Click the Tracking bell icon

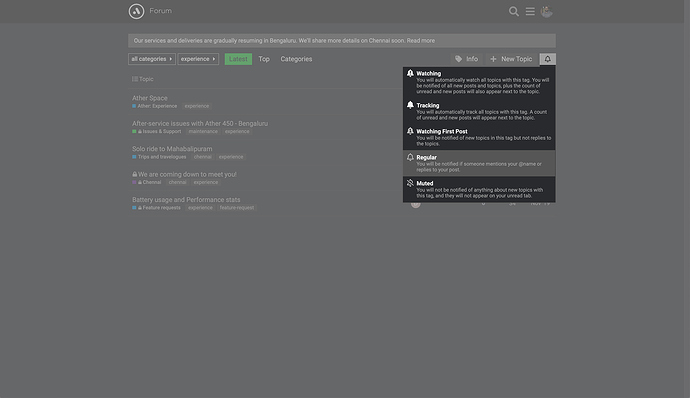[410, 105]
